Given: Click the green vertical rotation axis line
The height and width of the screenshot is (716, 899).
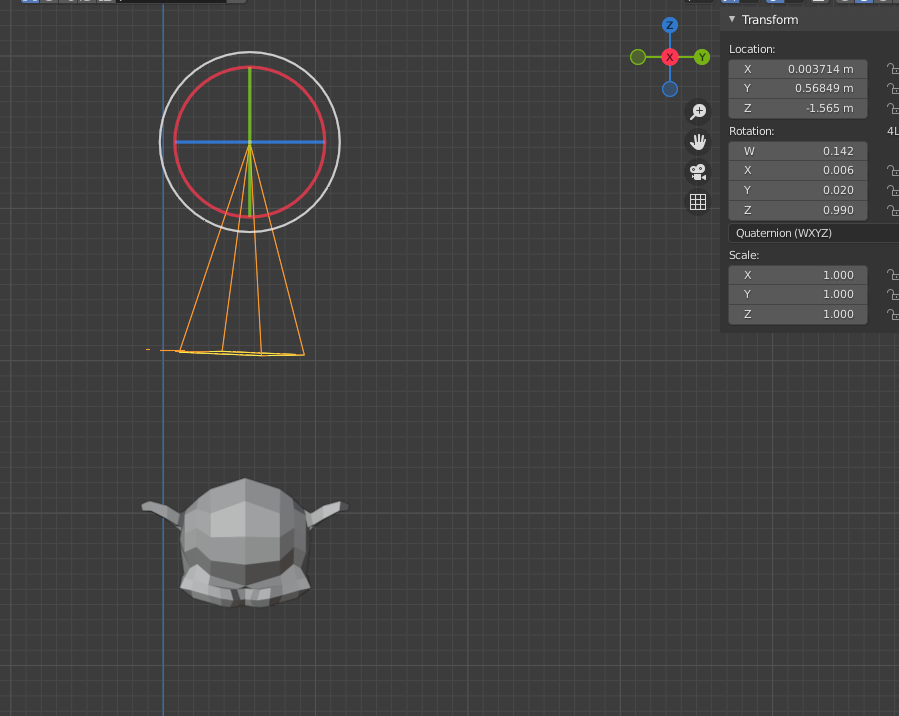Looking at the screenshot, I should 249,103.
